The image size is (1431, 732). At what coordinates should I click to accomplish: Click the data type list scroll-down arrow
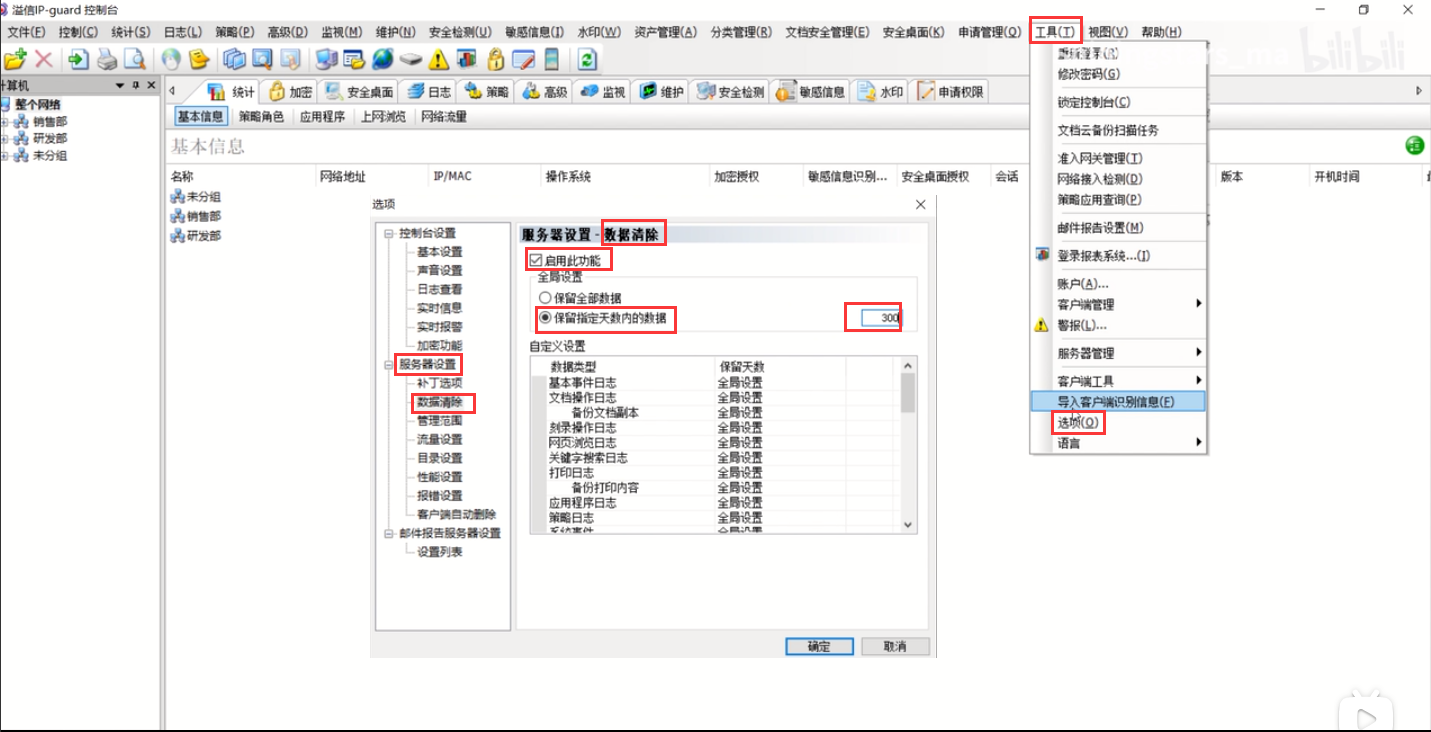(x=908, y=524)
